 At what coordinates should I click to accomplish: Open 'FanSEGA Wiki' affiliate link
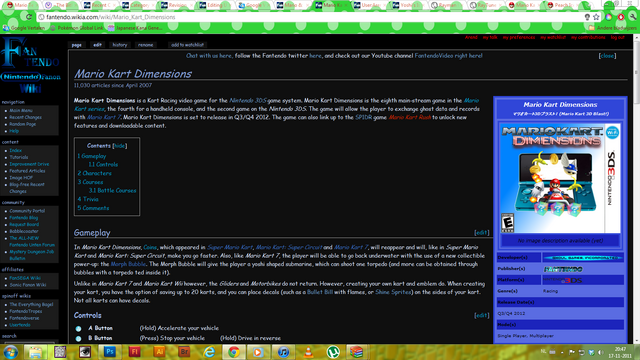coord(25,278)
